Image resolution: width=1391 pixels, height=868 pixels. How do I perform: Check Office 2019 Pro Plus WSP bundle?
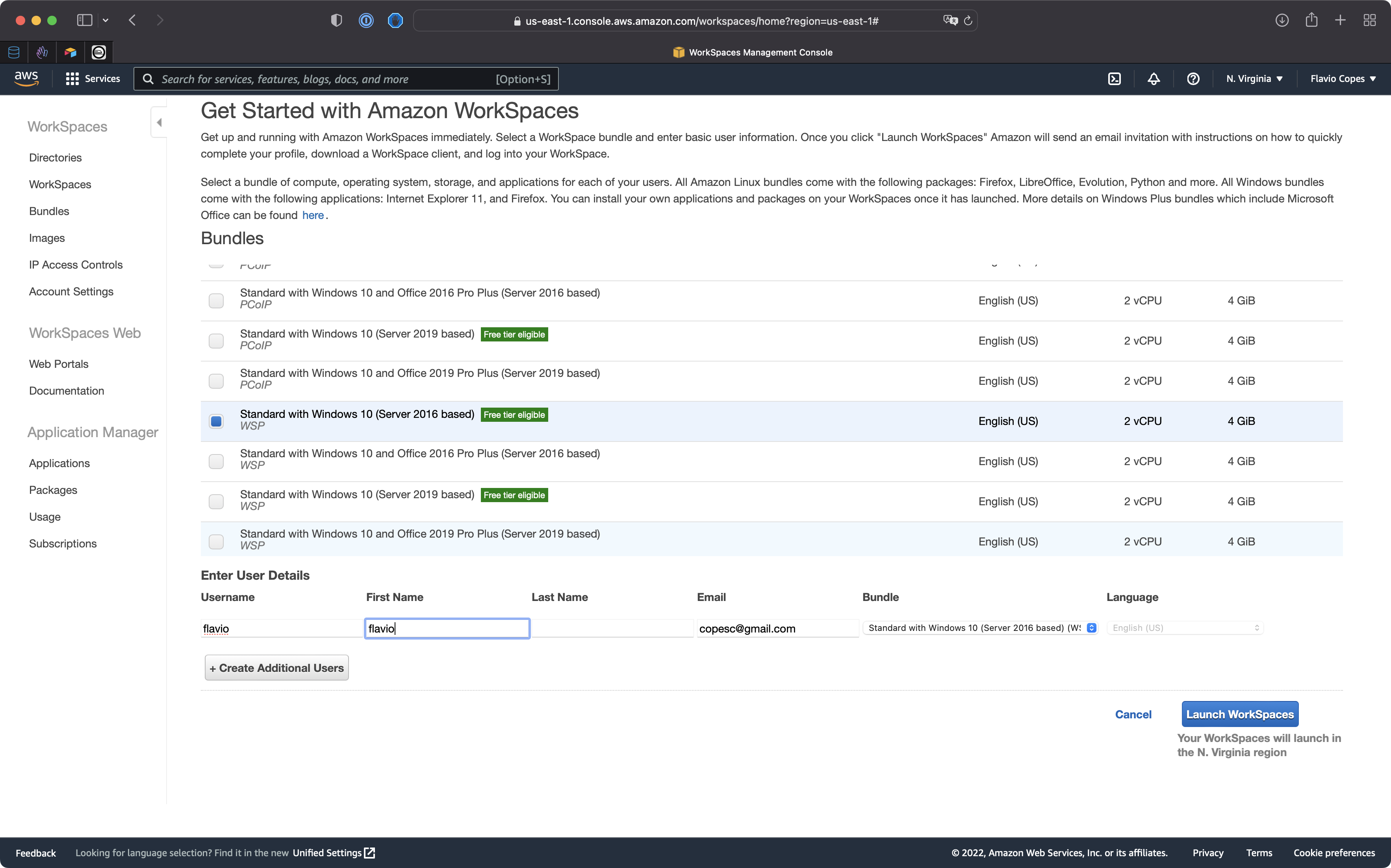pyautogui.click(x=217, y=542)
